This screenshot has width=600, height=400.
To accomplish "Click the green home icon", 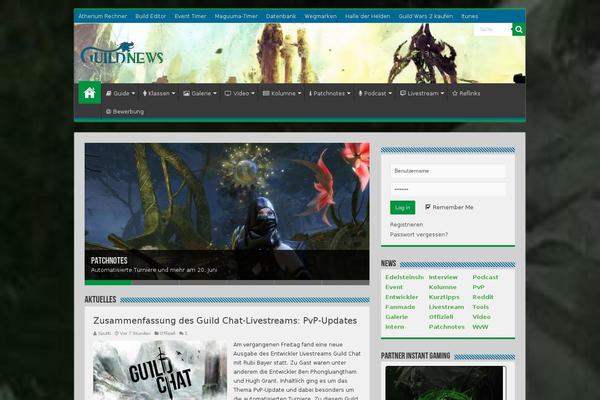I will (x=90, y=93).
